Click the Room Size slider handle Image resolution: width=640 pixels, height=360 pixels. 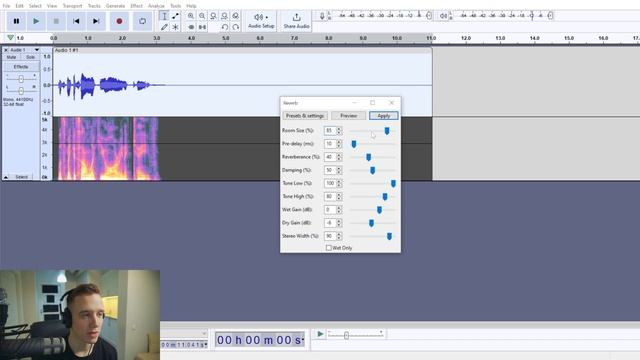click(387, 131)
